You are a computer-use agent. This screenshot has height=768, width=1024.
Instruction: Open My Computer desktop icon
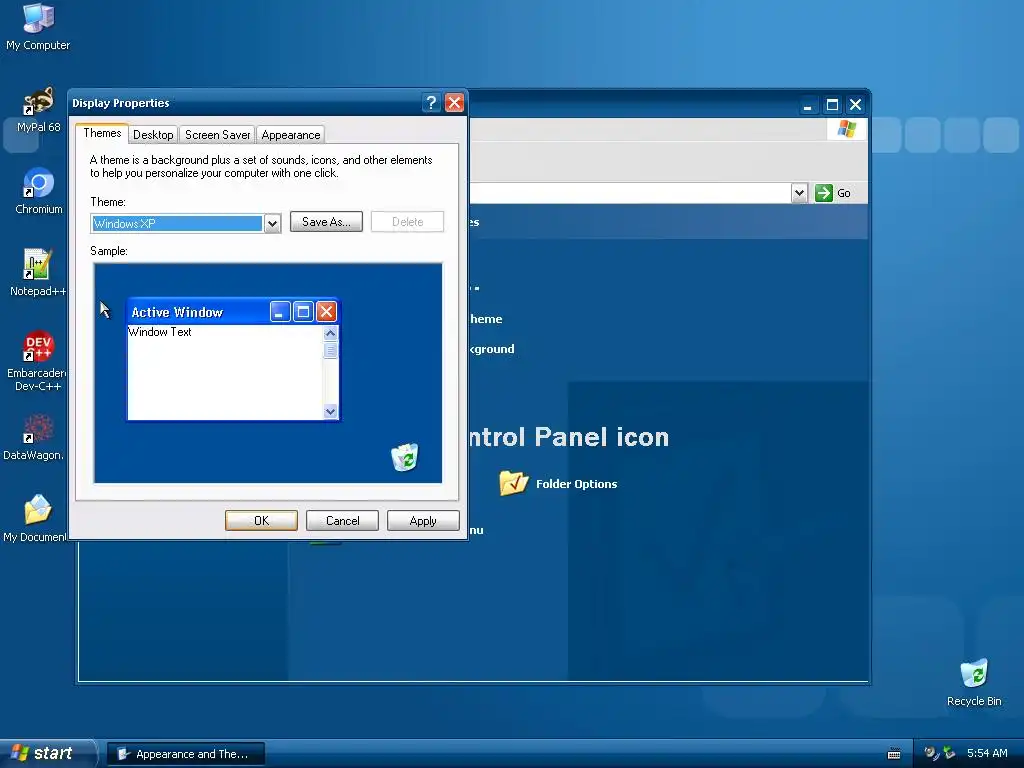(x=38, y=26)
